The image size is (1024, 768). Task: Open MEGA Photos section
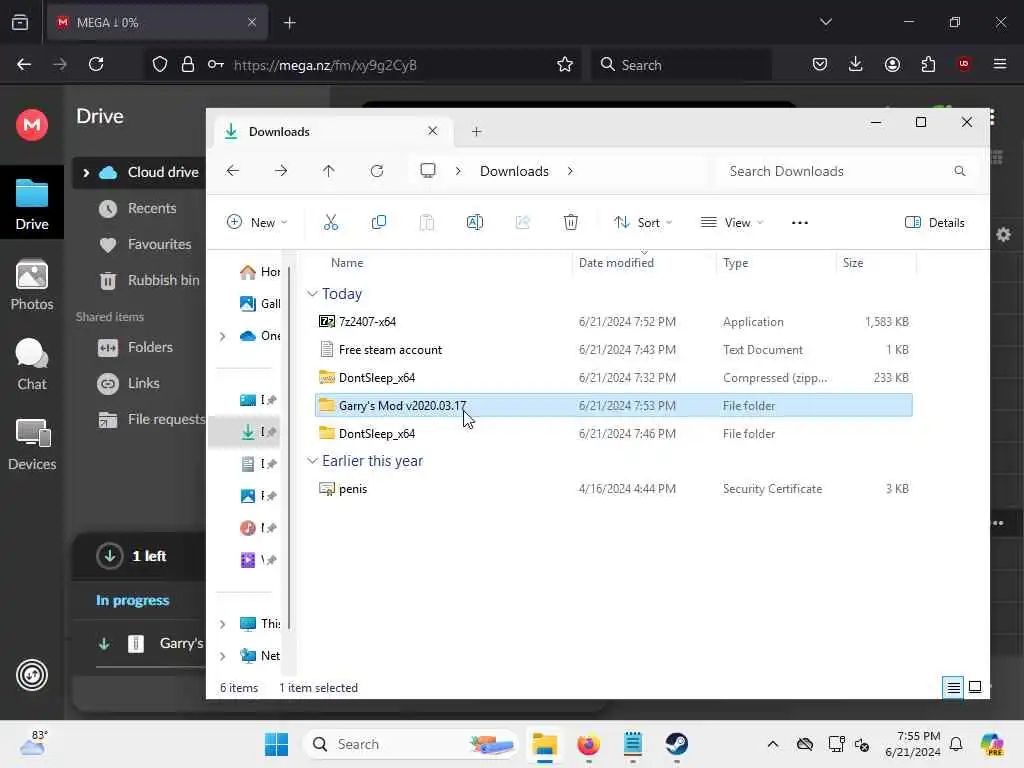click(x=32, y=285)
